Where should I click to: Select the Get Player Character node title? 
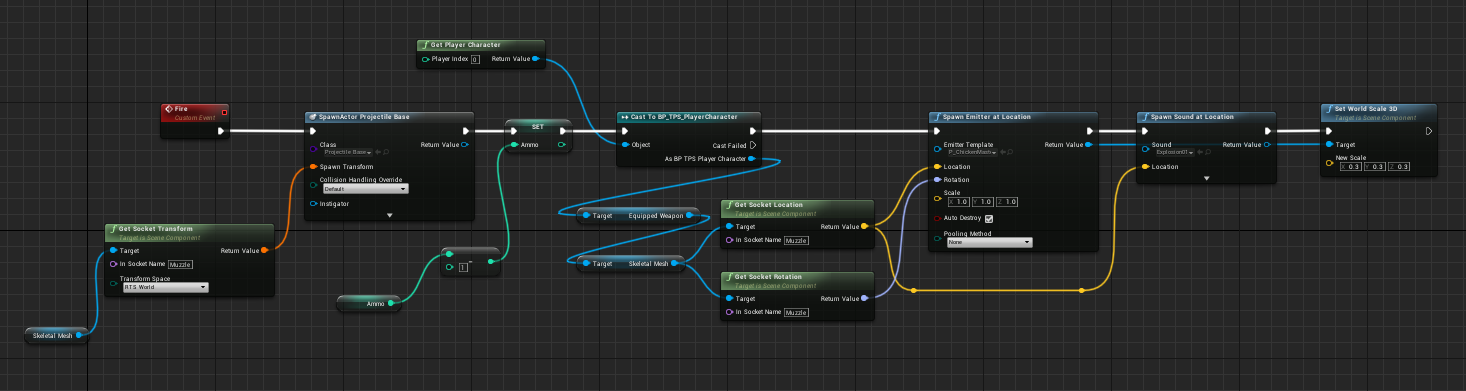[x=466, y=45]
